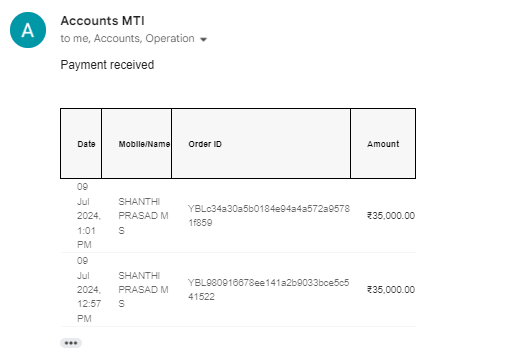
Task: Click ₹35,000.00 amount for the 1:01 PM payment
Action: pyautogui.click(x=391, y=216)
